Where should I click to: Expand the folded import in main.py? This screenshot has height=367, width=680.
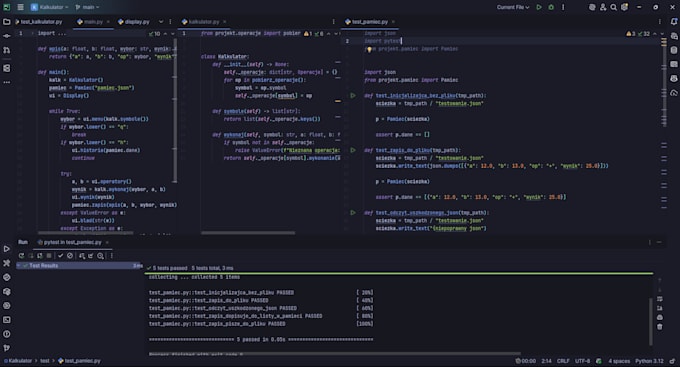click(32, 33)
